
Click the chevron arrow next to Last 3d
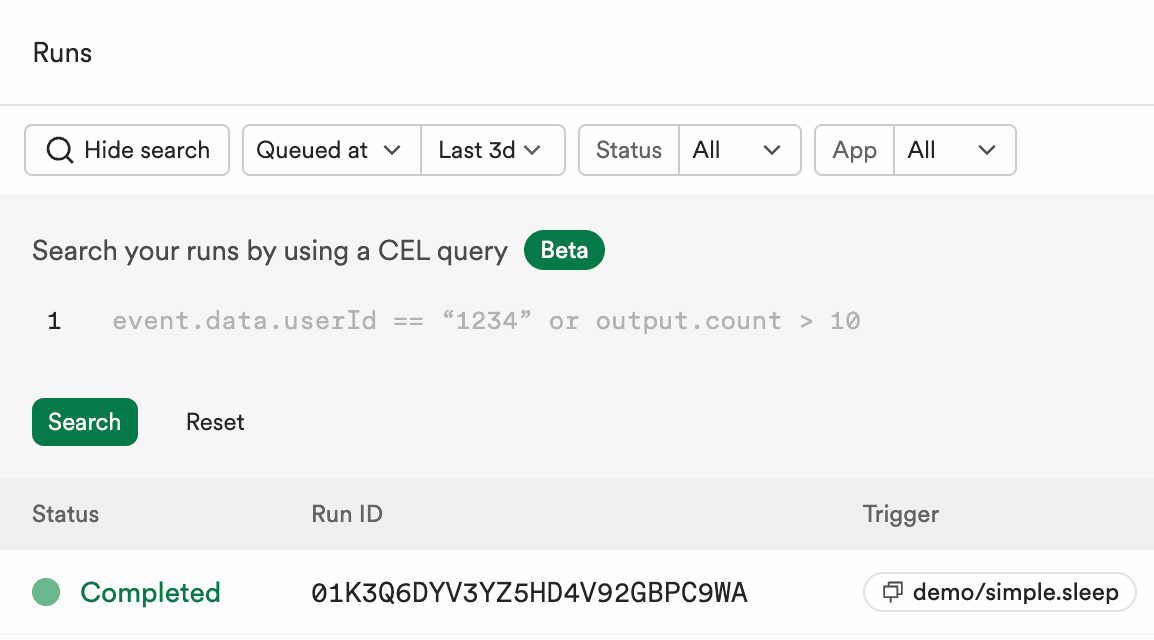coord(532,150)
